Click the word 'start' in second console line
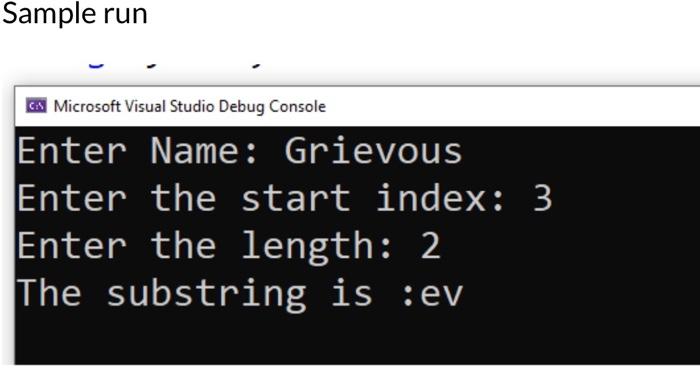 click(296, 198)
